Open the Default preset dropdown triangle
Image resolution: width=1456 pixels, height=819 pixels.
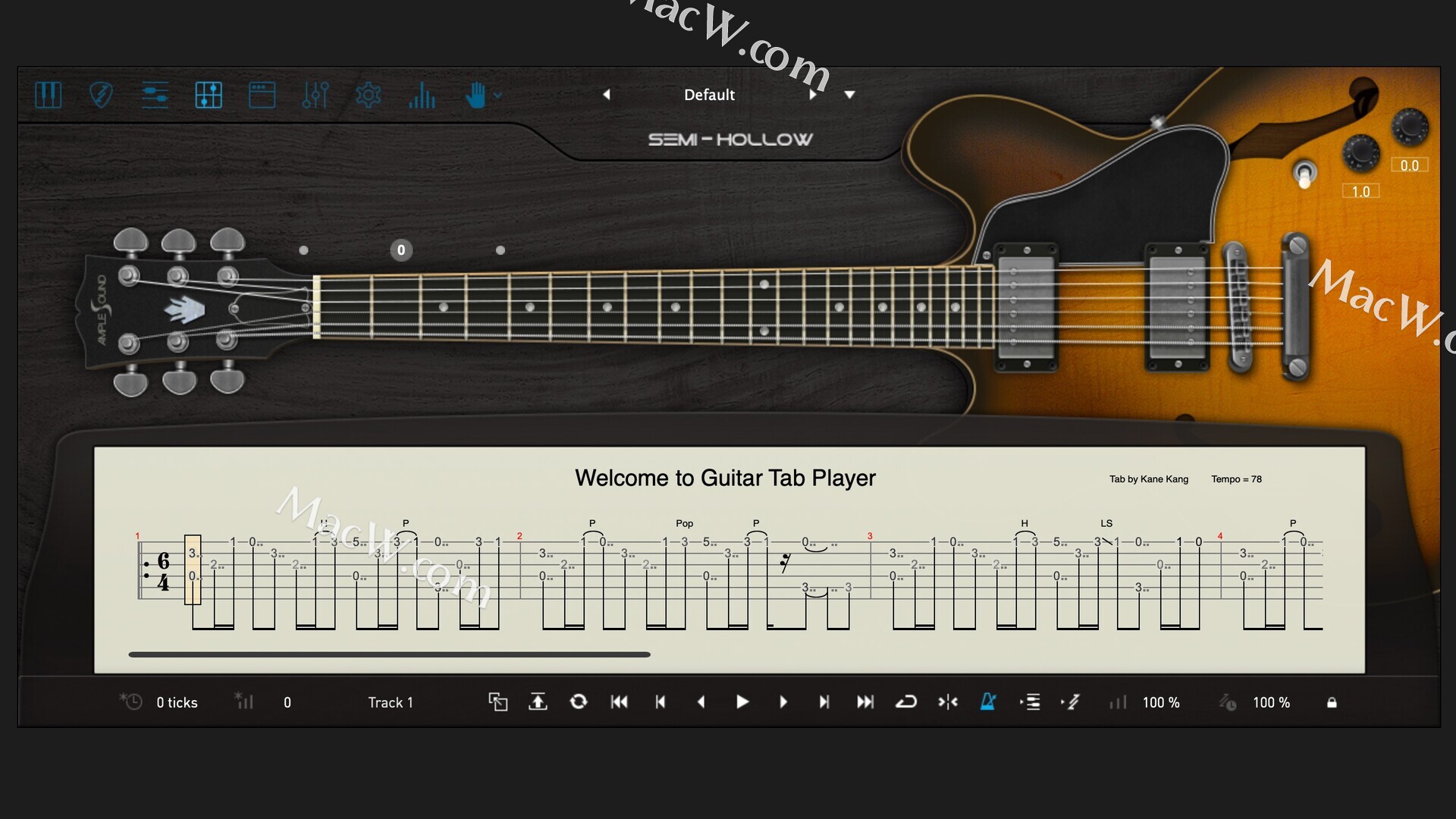(850, 95)
